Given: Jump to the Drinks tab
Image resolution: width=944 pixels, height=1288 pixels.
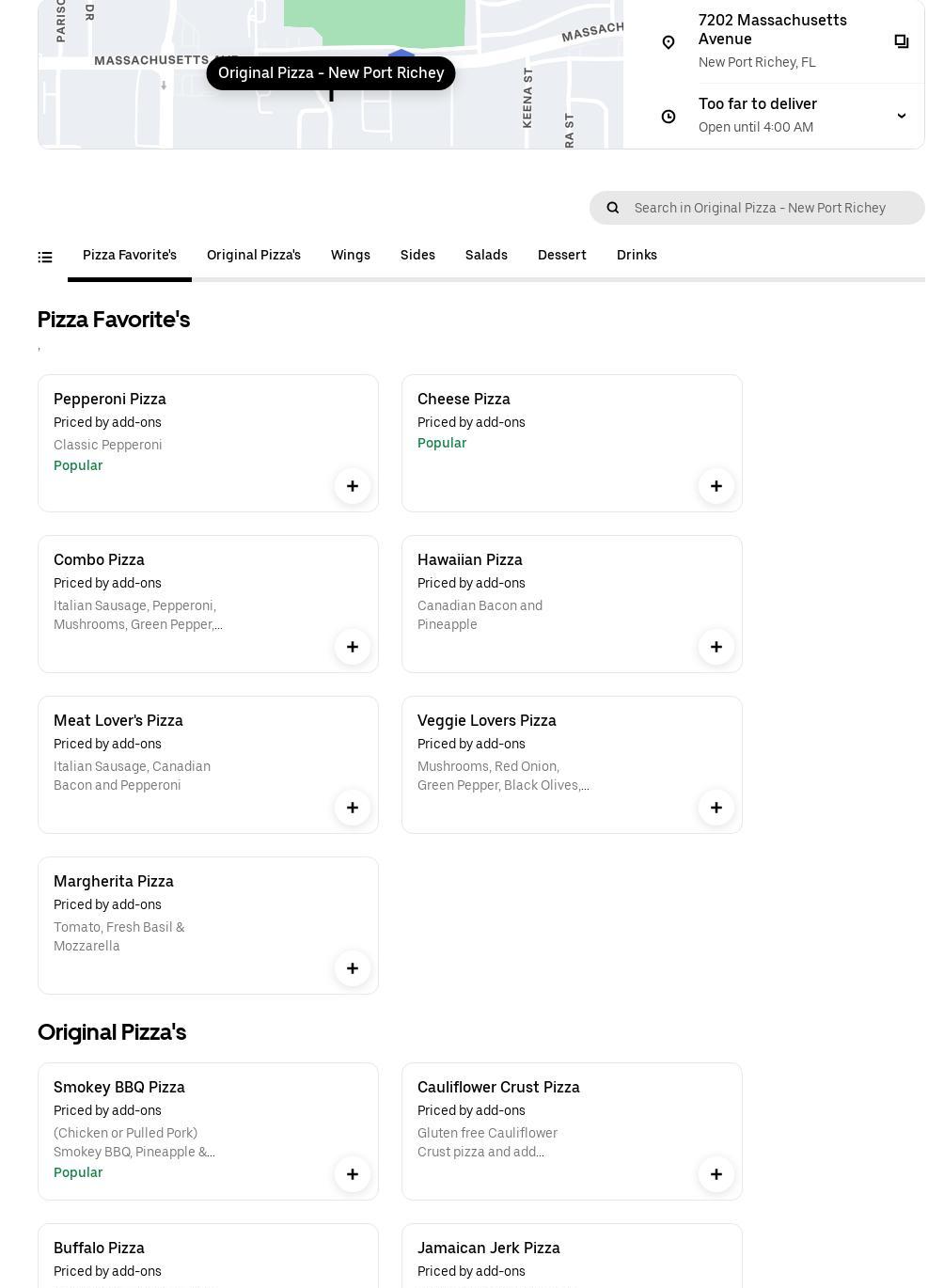Looking at the screenshot, I should tap(637, 256).
